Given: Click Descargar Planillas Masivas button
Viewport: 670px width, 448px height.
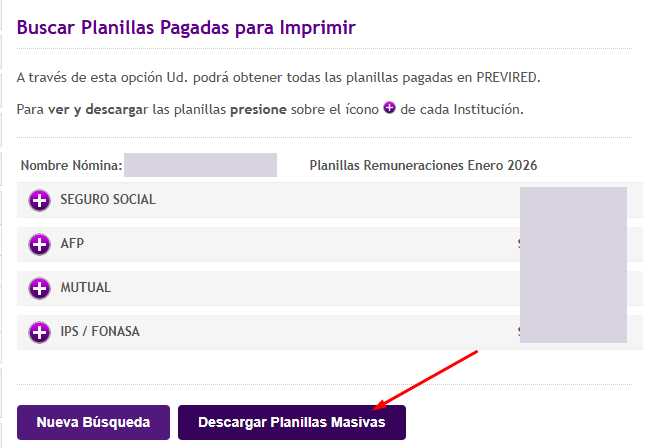Looking at the screenshot, I should tap(292, 422).
